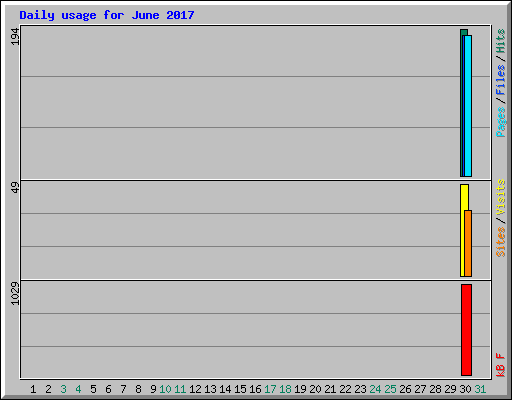Viewport: 512px width, 400px height.
Task: Click day 12 on the x-axis
Action: click(x=195, y=389)
